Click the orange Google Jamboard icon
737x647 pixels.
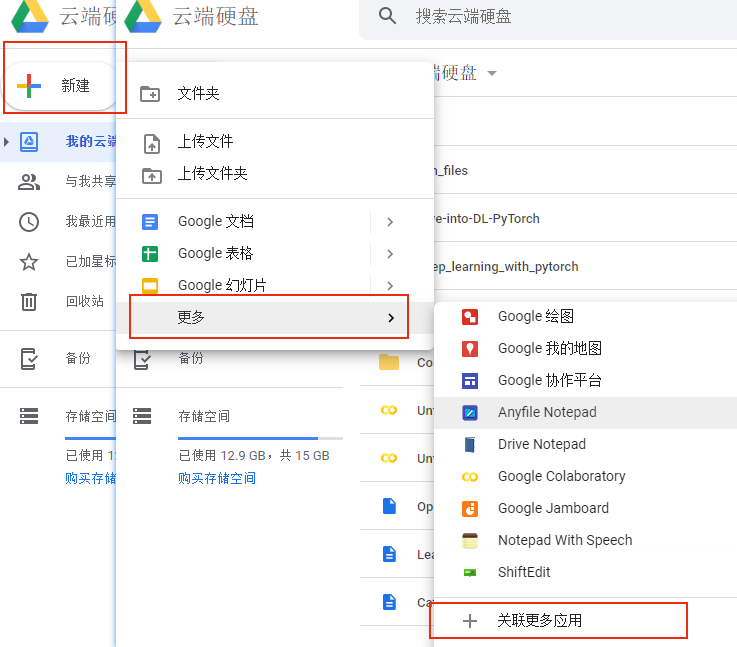click(x=470, y=508)
